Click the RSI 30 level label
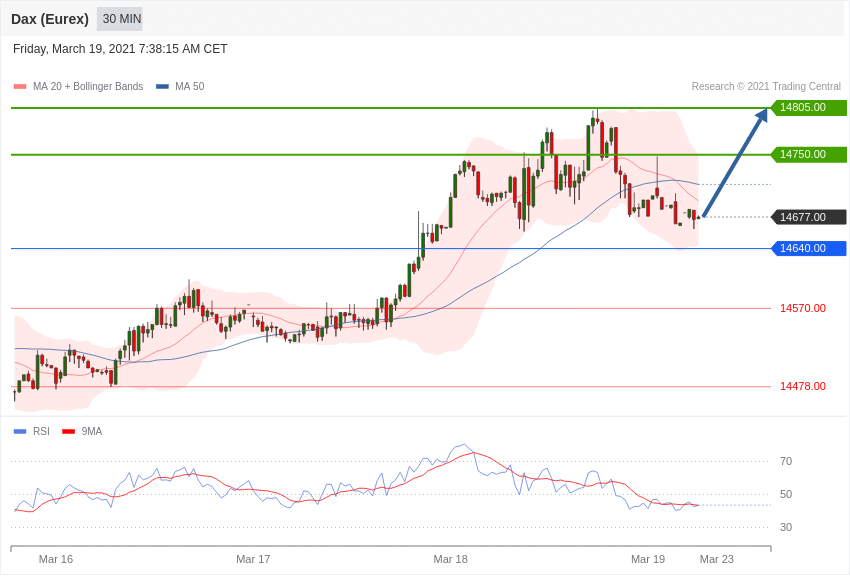850x576 pixels. click(786, 527)
